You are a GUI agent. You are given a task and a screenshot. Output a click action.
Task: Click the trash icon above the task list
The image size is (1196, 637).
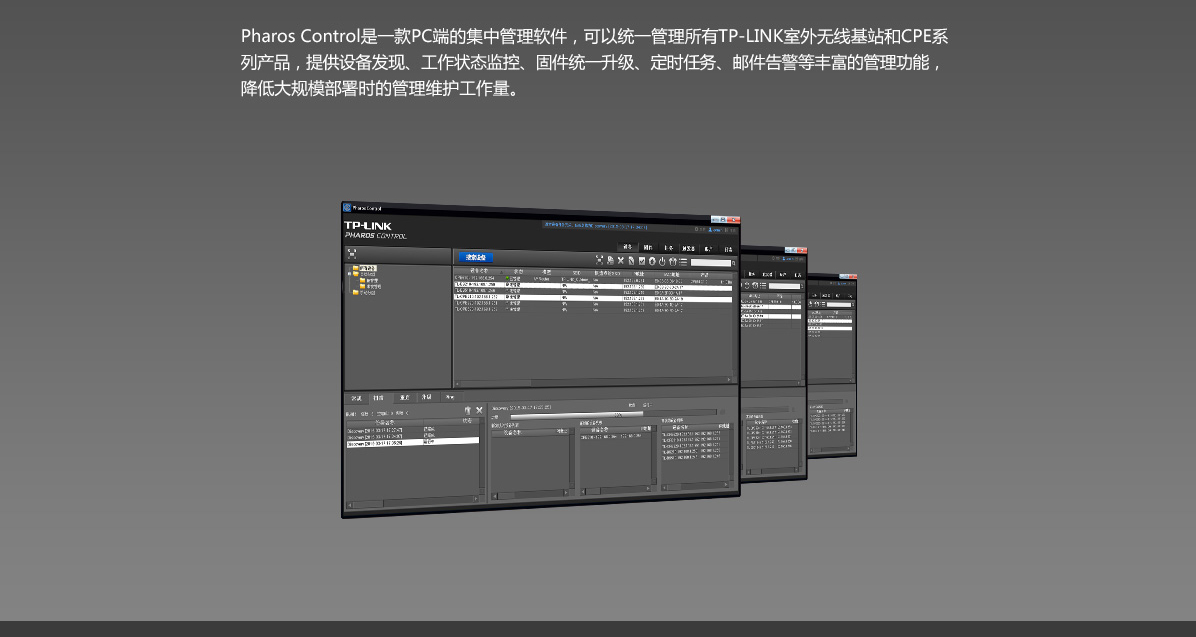tap(468, 410)
